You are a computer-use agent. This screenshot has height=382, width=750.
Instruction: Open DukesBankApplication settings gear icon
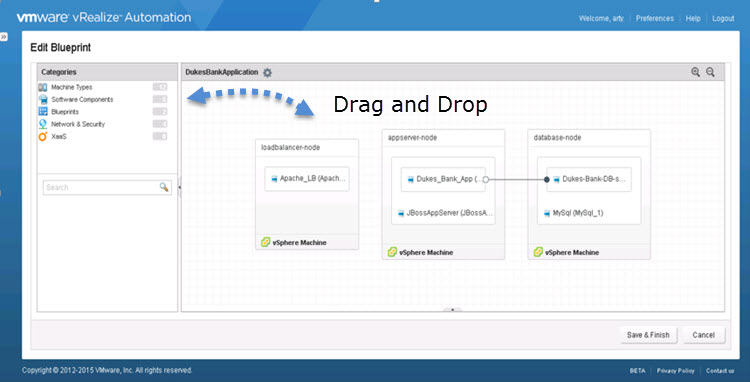[x=267, y=73]
